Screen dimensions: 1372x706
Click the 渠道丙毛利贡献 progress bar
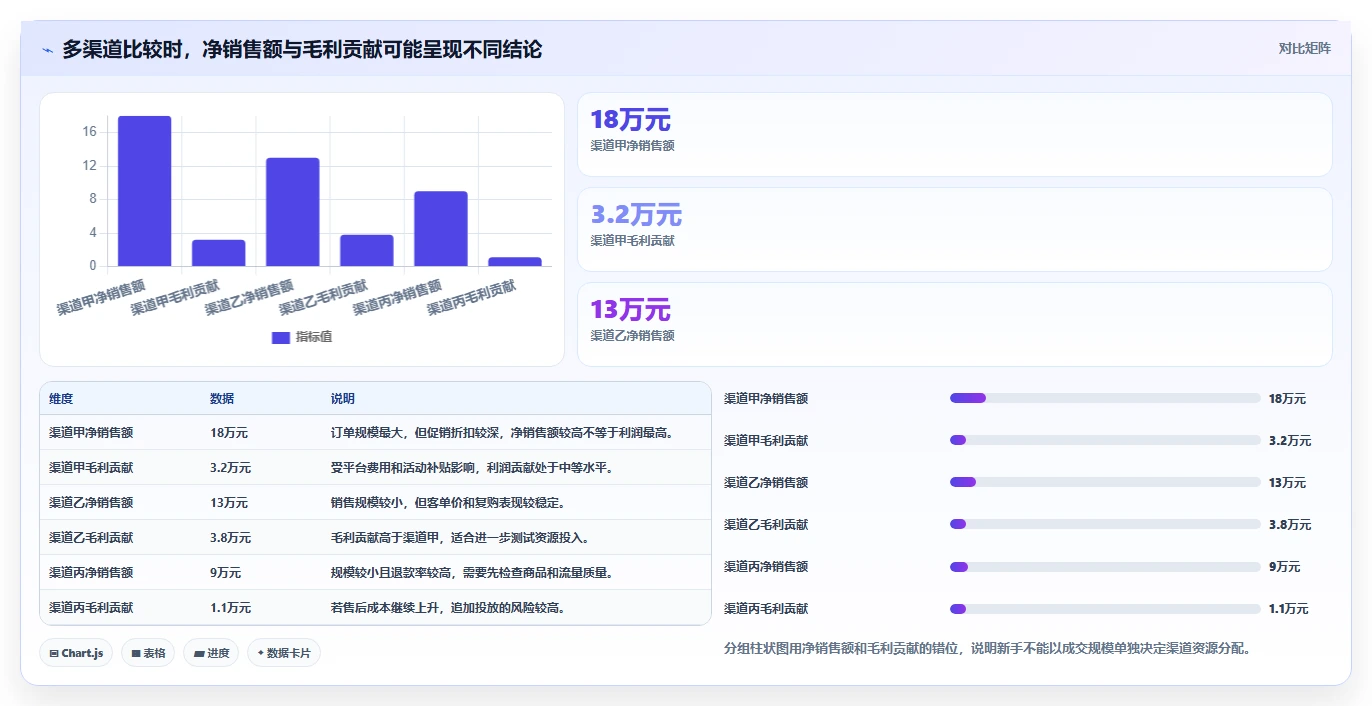click(x=1105, y=608)
